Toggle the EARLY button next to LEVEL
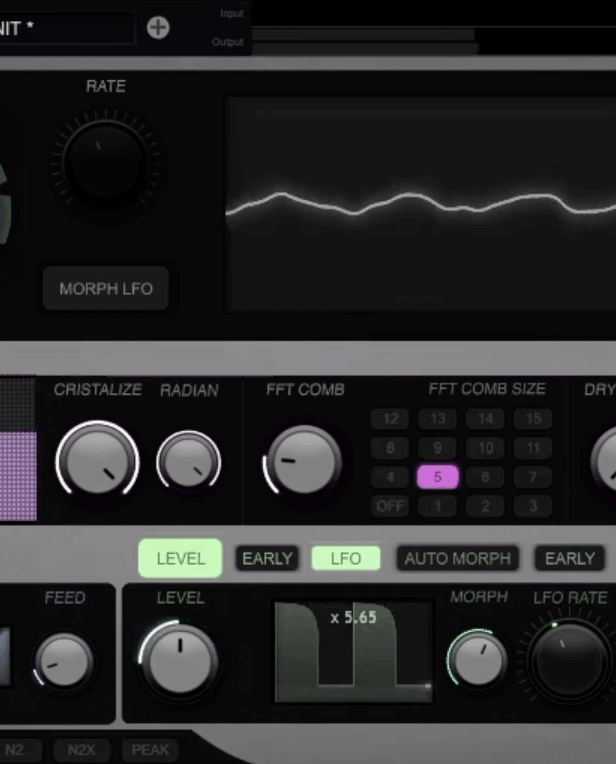 click(267, 558)
